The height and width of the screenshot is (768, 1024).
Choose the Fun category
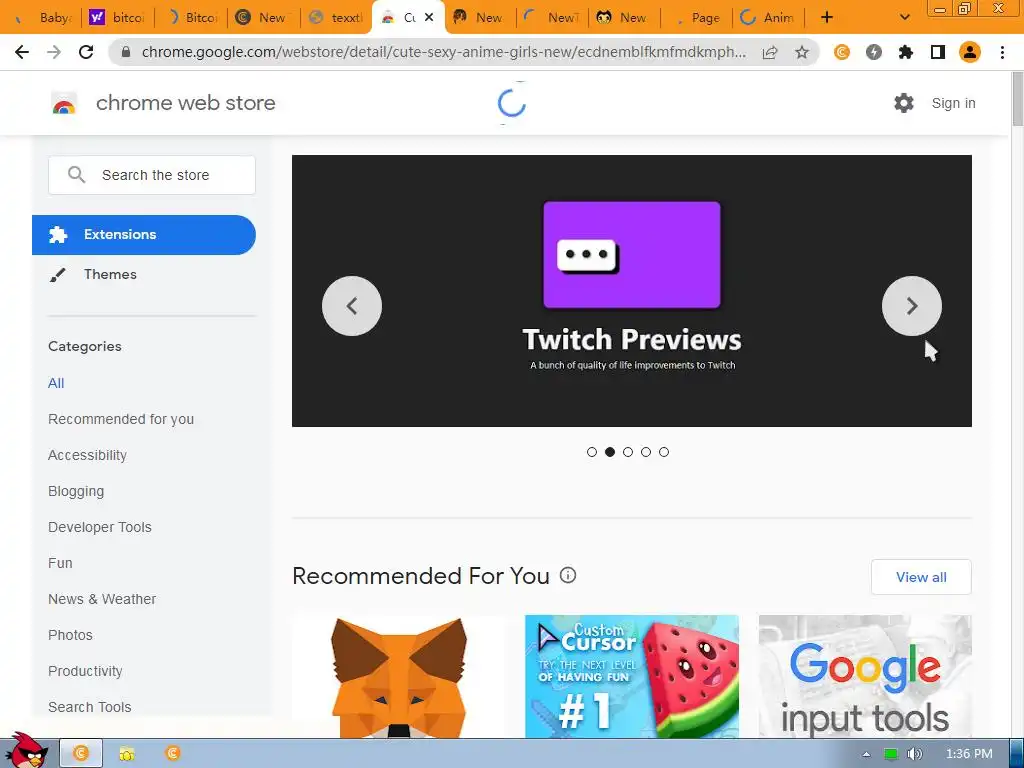pyautogui.click(x=60, y=563)
